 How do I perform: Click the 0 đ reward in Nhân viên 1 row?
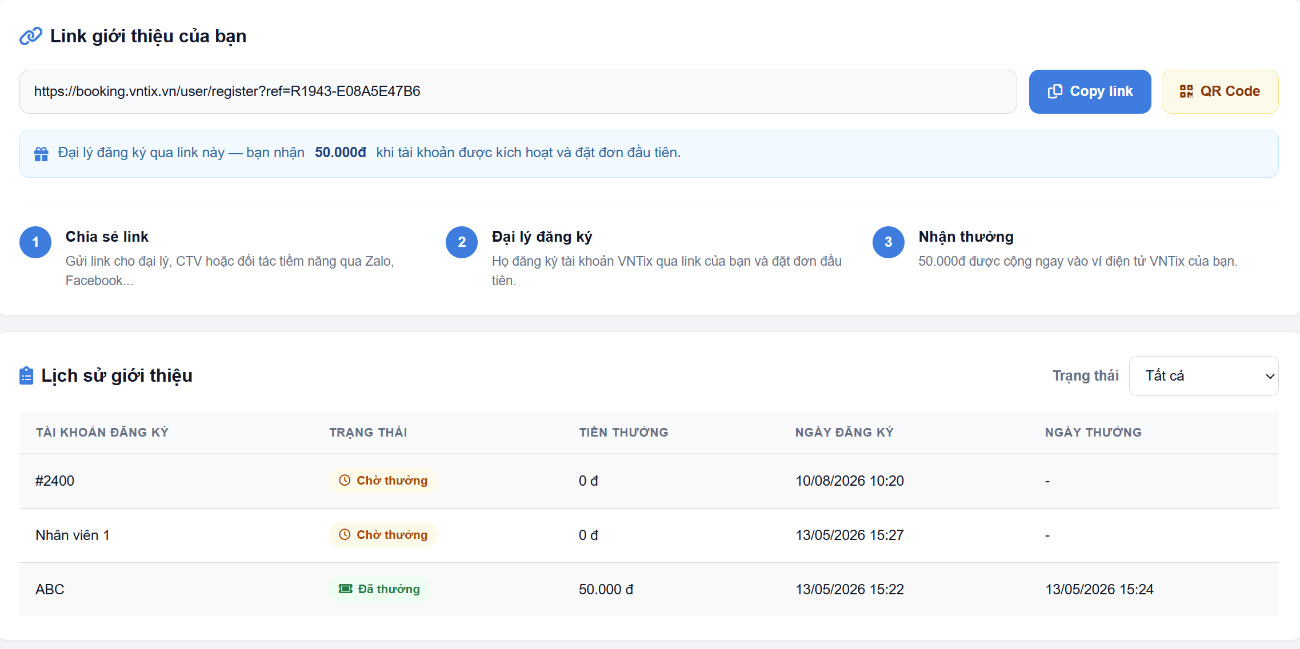coord(588,535)
